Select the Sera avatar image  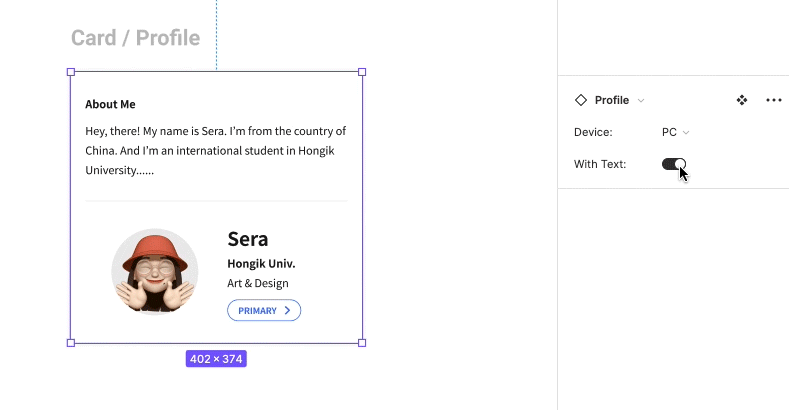pos(155,272)
